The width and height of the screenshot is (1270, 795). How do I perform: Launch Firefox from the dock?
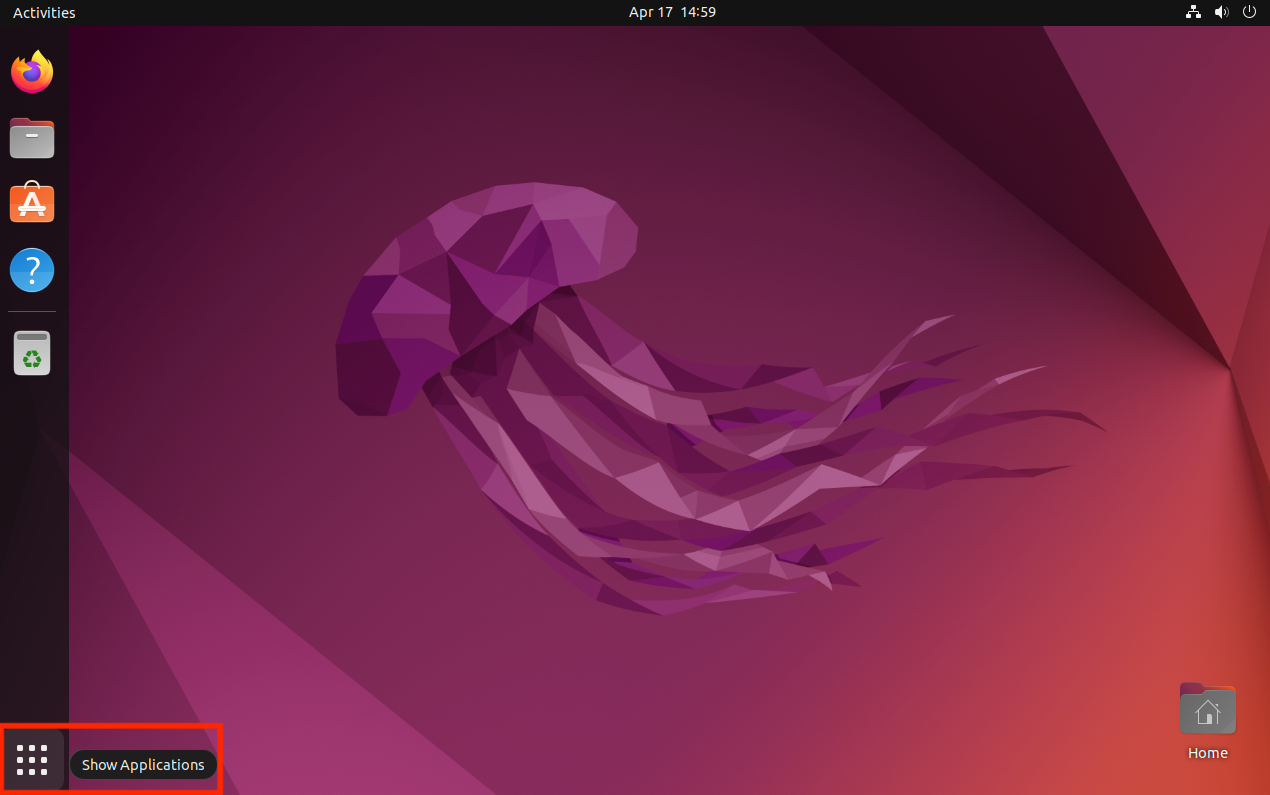pyautogui.click(x=31, y=71)
